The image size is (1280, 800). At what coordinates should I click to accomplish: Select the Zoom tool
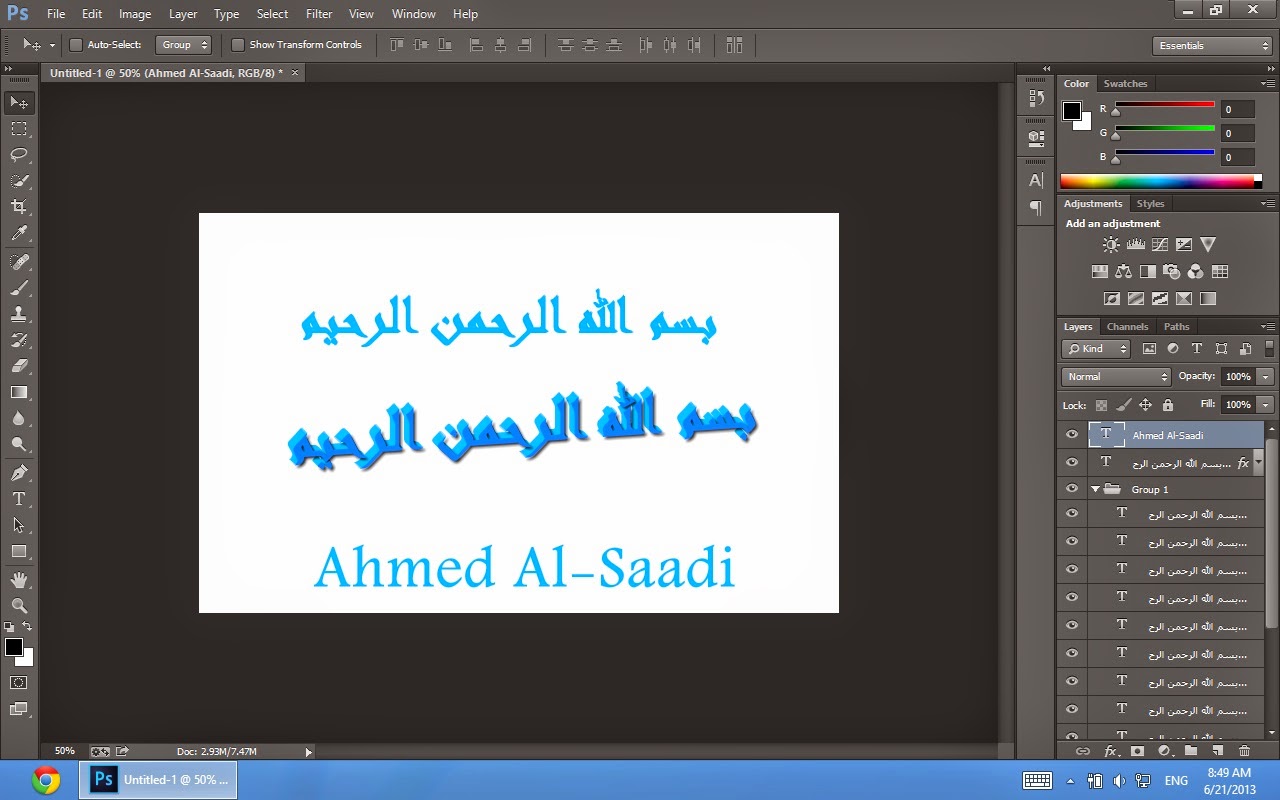tap(19, 605)
